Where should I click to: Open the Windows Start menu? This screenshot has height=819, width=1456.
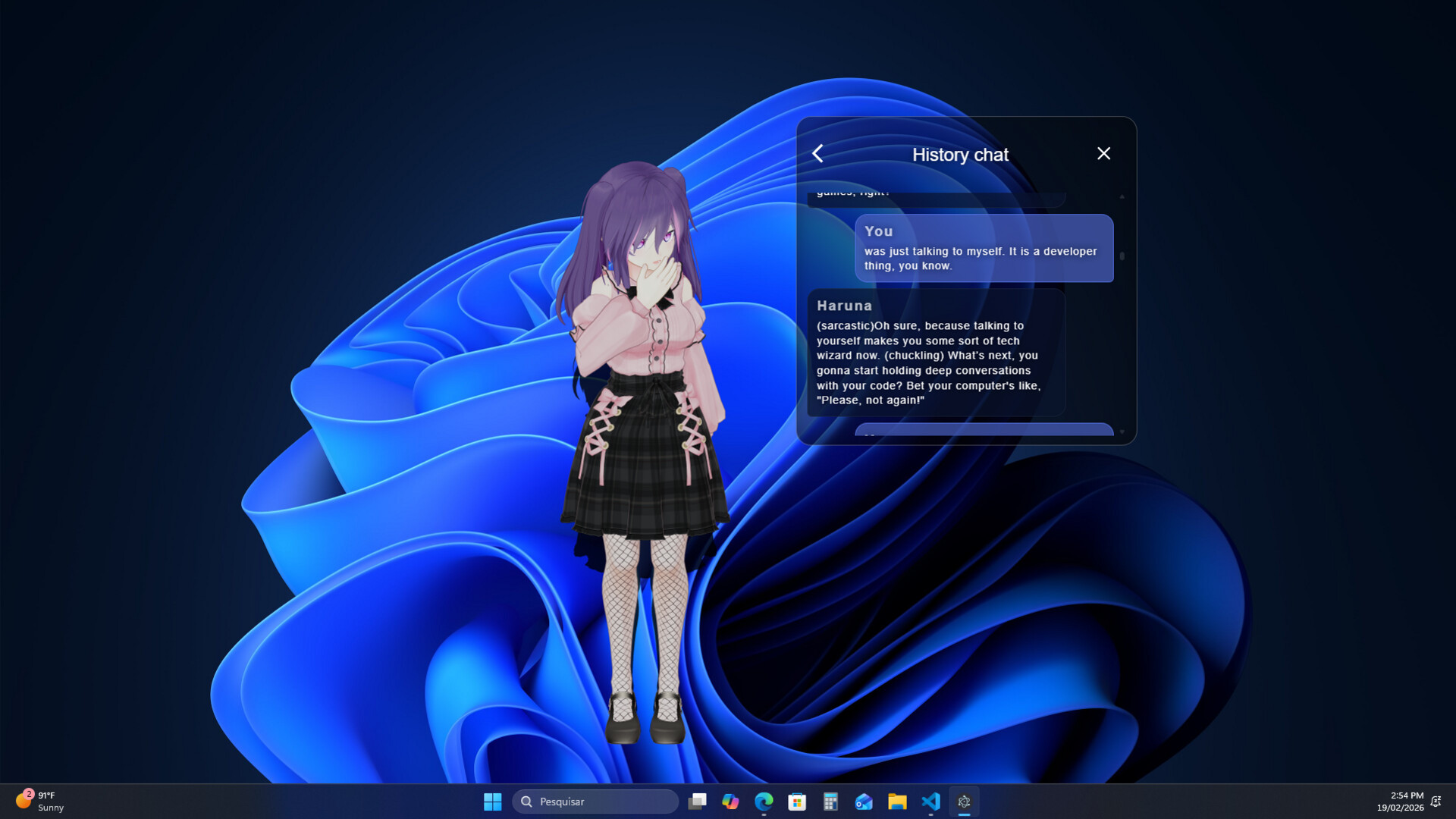(492, 802)
